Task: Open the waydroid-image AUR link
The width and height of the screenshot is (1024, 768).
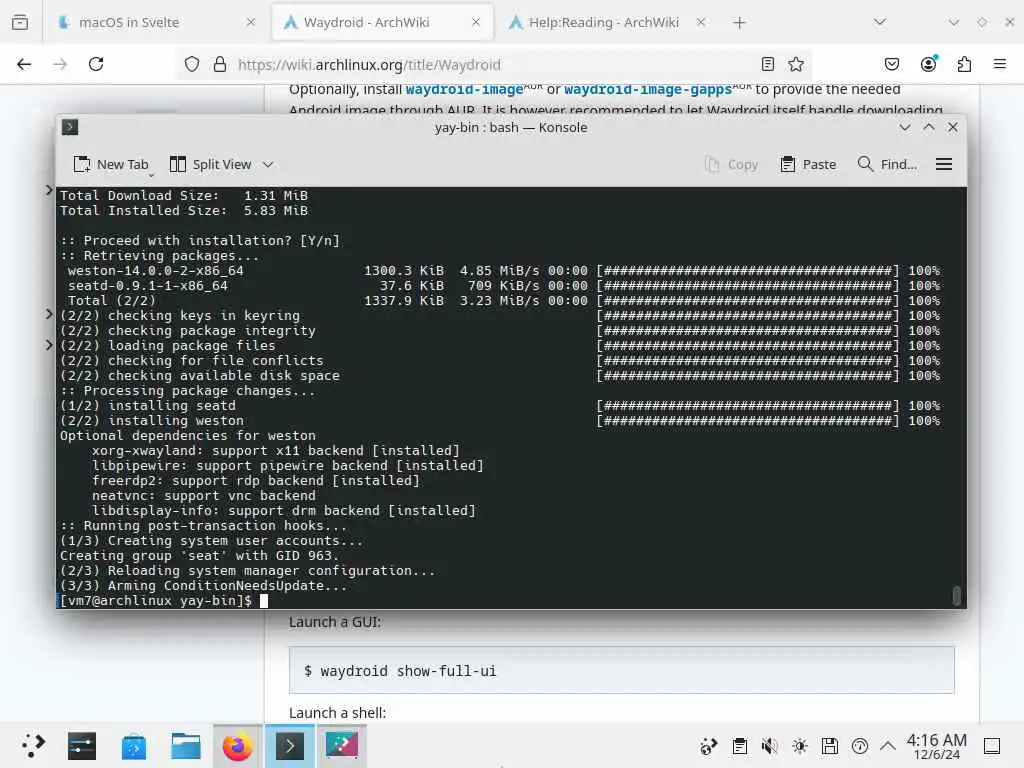Action: [464, 89]
